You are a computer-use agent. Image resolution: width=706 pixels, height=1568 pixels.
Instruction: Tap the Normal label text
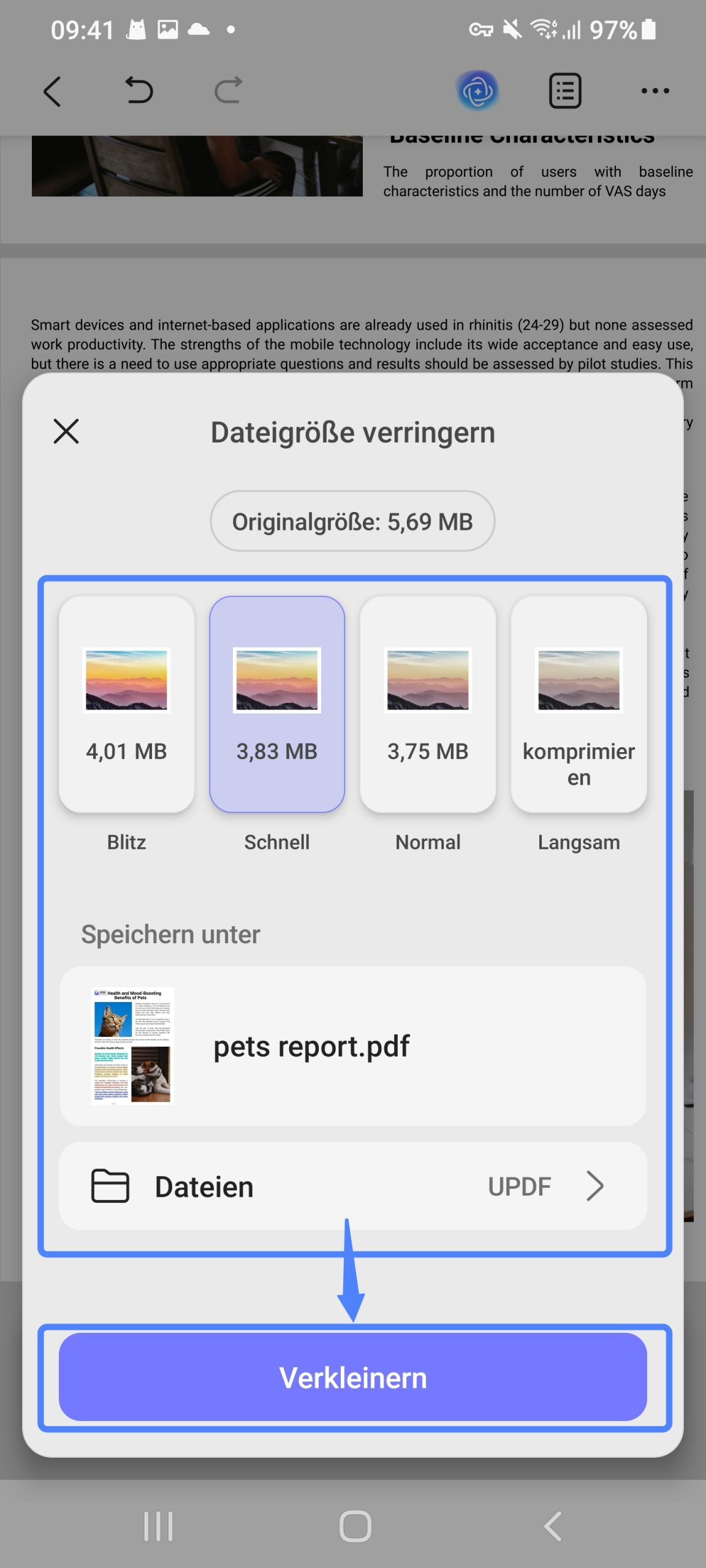click(x=428, y=842)
